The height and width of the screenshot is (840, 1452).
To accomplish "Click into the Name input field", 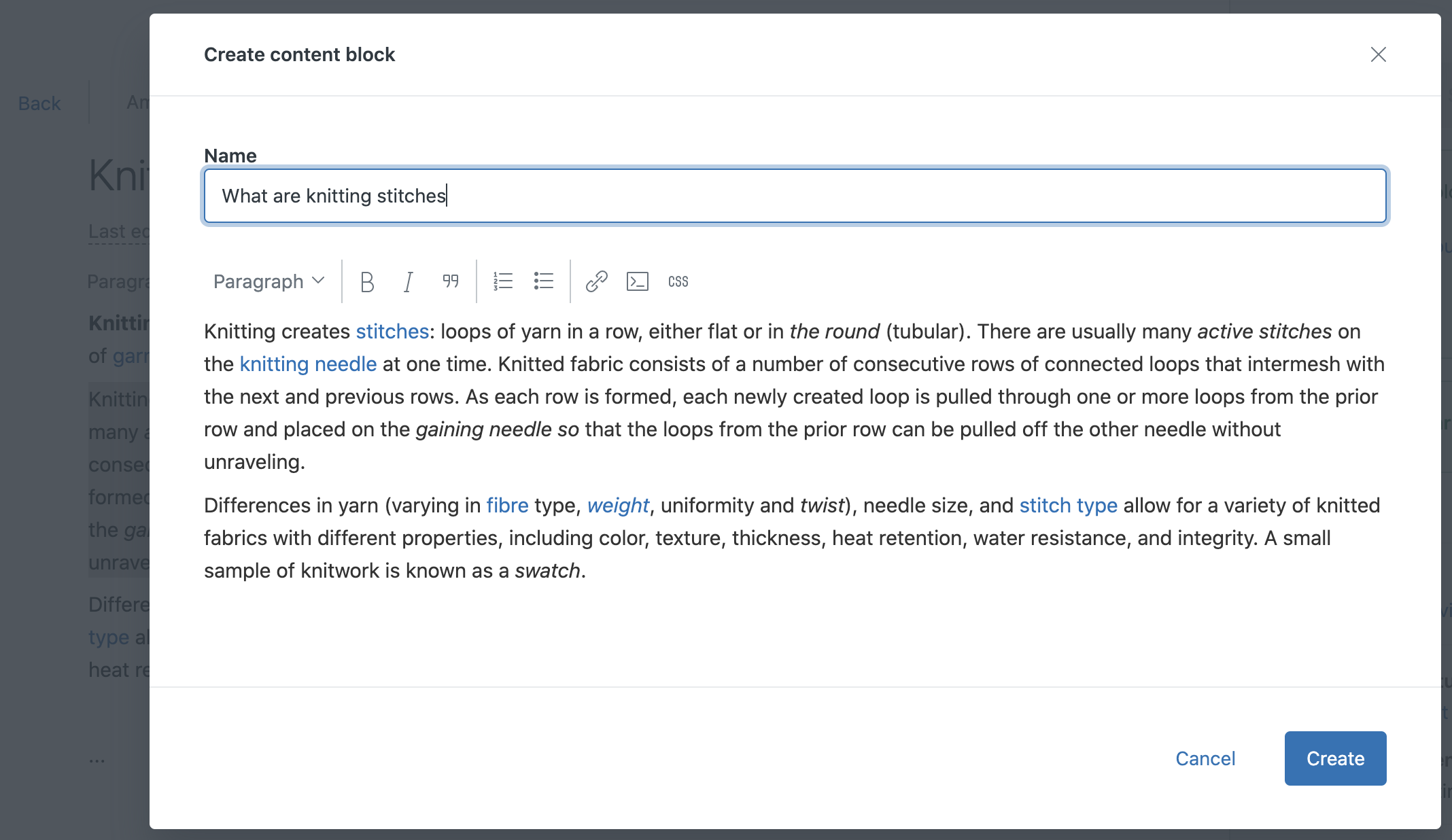I will [795, 196].
